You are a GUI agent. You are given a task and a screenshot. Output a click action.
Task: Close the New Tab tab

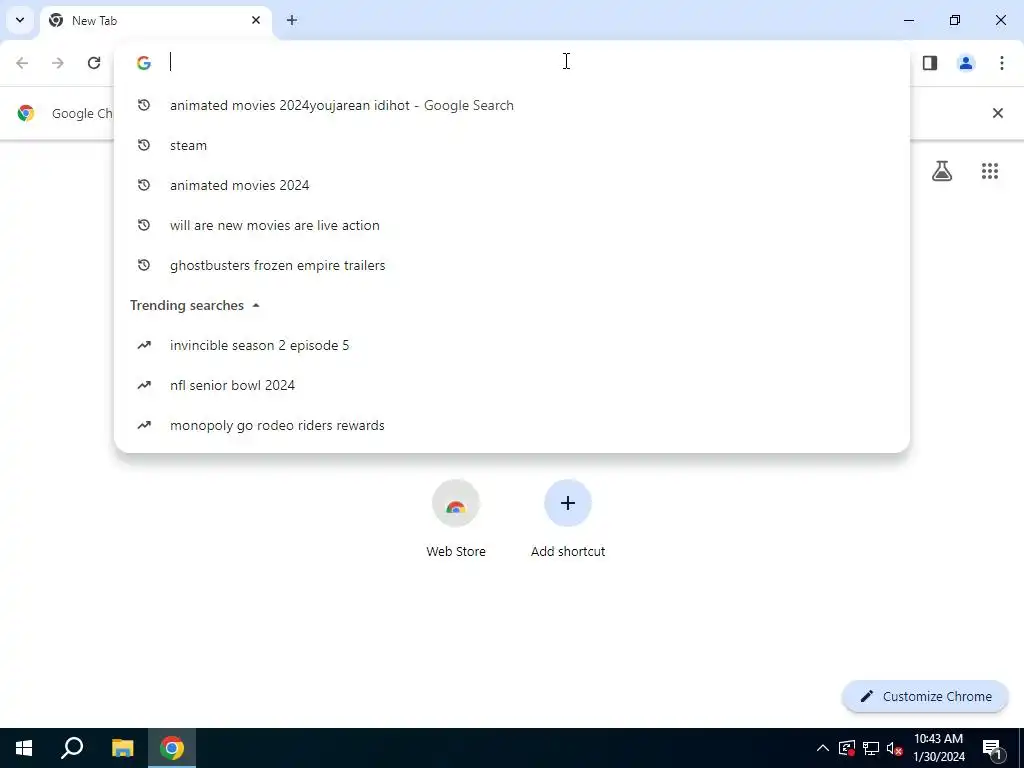coord(256,20)
